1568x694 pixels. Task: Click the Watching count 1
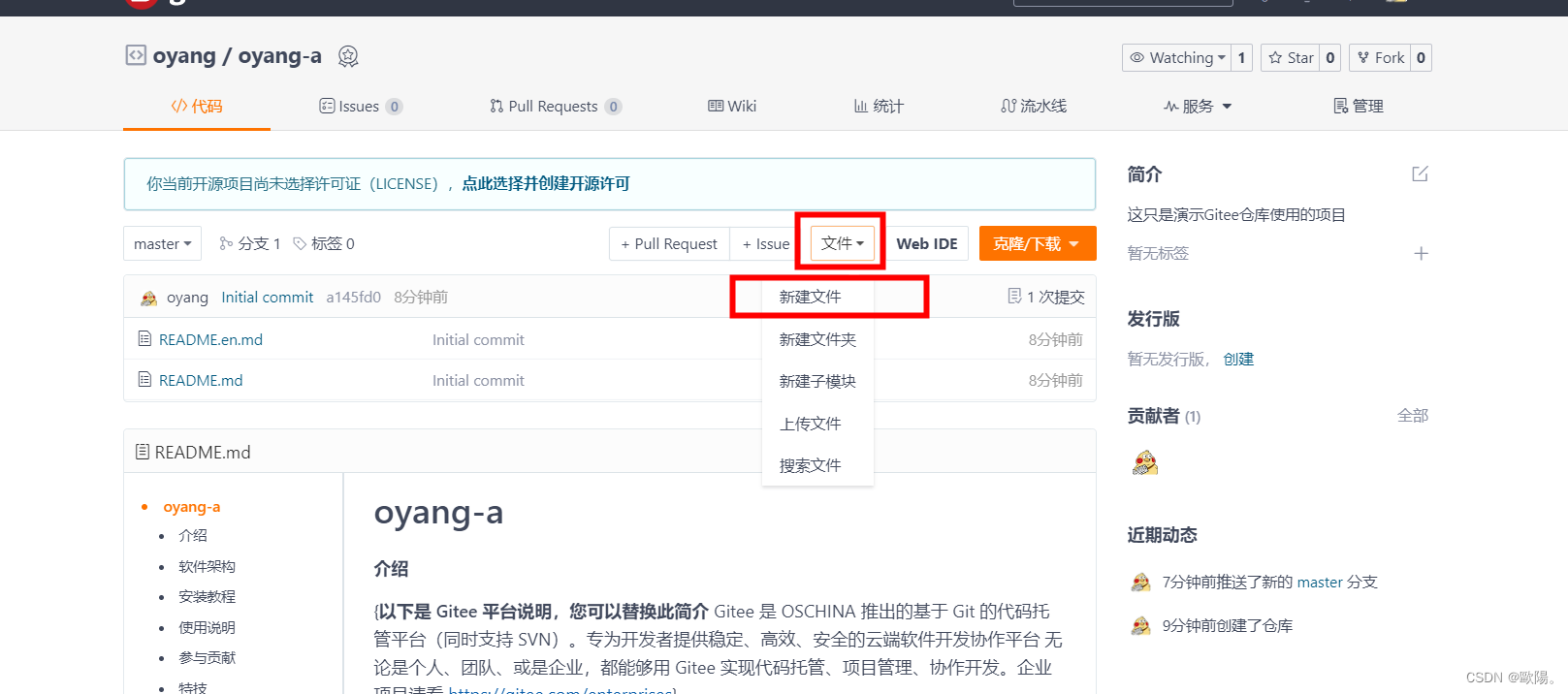[1241, 58]
